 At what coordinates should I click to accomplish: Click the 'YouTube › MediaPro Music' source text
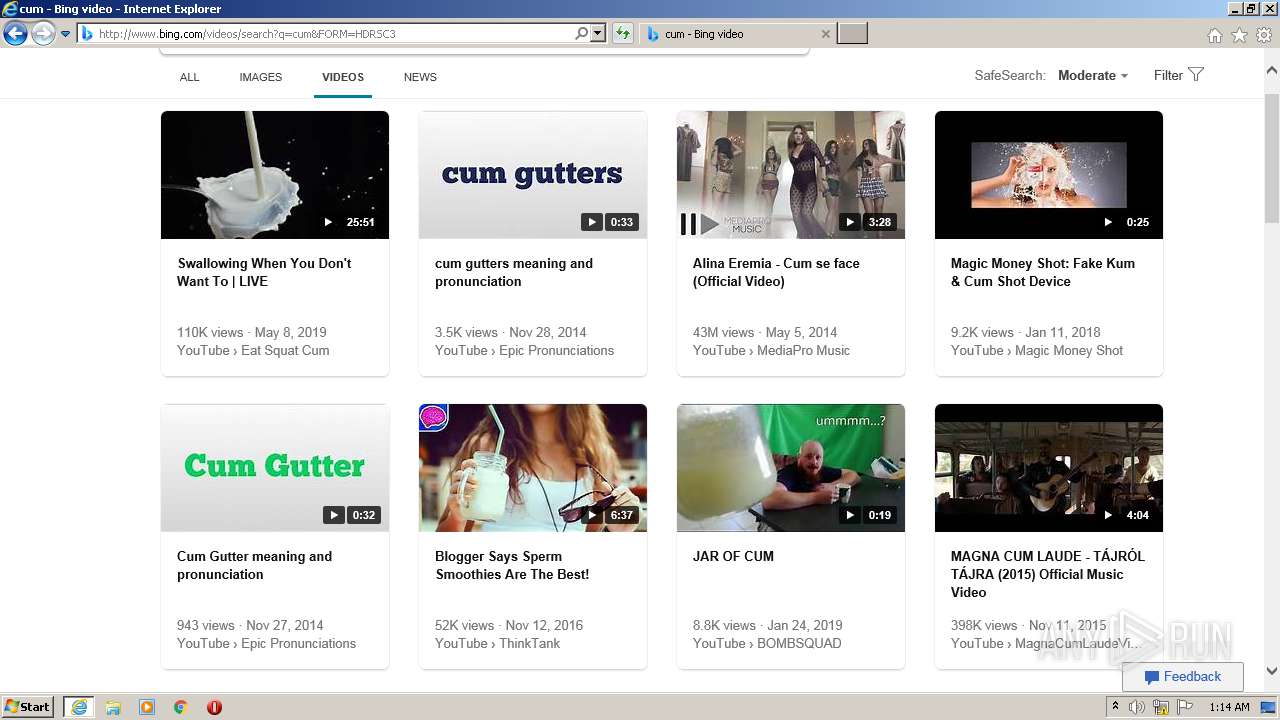[771, 350]
